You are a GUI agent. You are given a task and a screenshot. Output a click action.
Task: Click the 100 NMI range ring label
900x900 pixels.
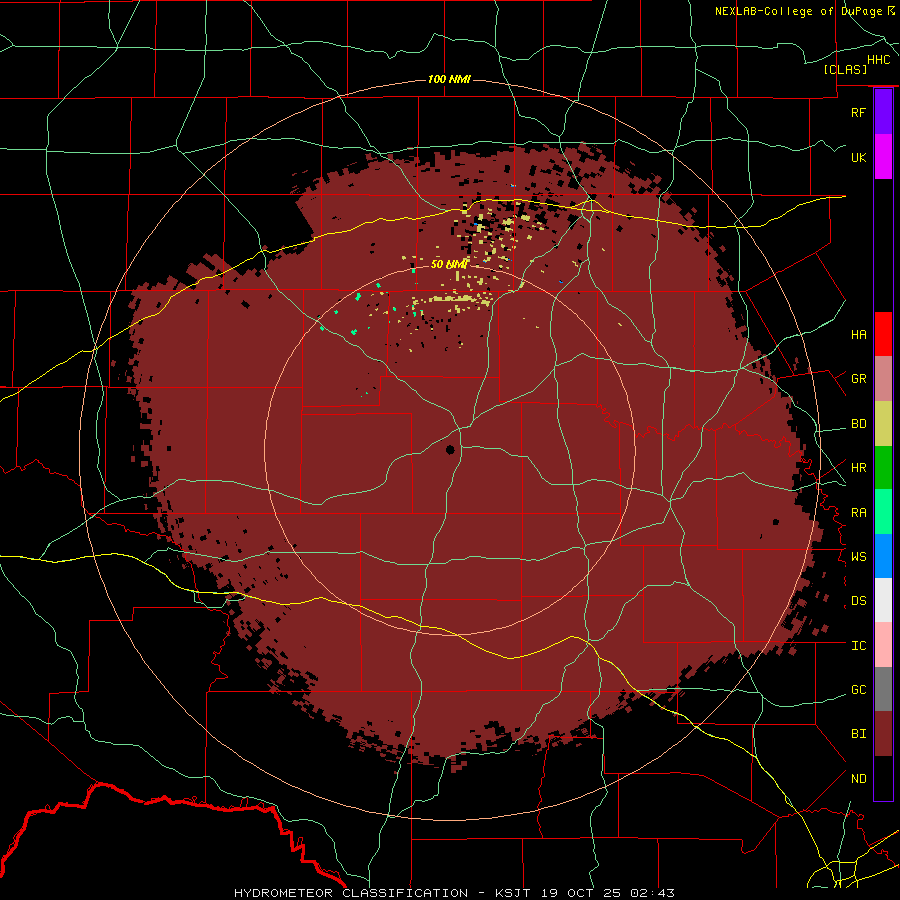(x=449, y=79)
